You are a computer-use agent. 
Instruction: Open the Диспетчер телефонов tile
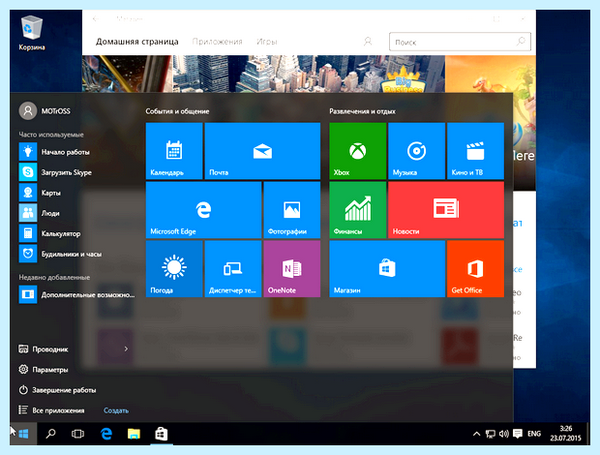[x=233, y=269]
